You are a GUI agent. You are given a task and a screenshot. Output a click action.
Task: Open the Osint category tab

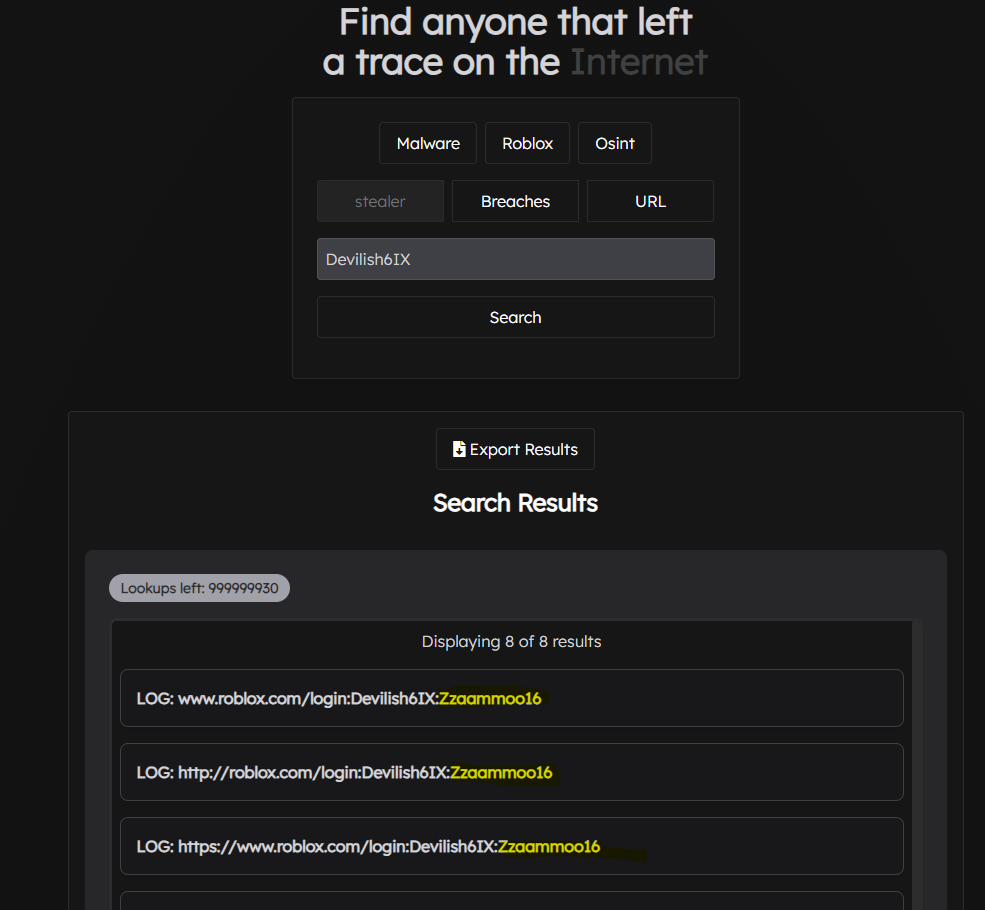pyautogui.click(x=614, y=143)
